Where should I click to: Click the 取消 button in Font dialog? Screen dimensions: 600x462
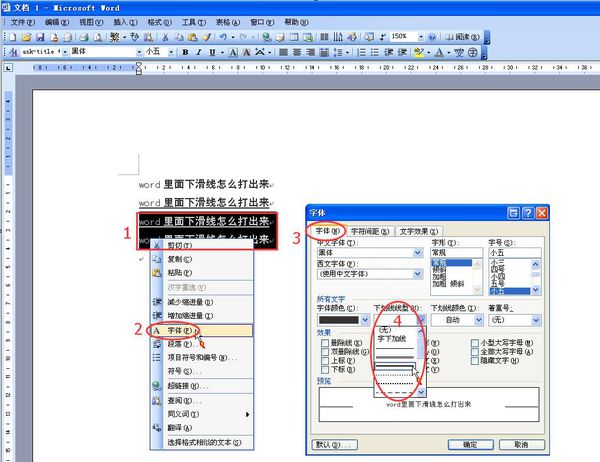521,445
